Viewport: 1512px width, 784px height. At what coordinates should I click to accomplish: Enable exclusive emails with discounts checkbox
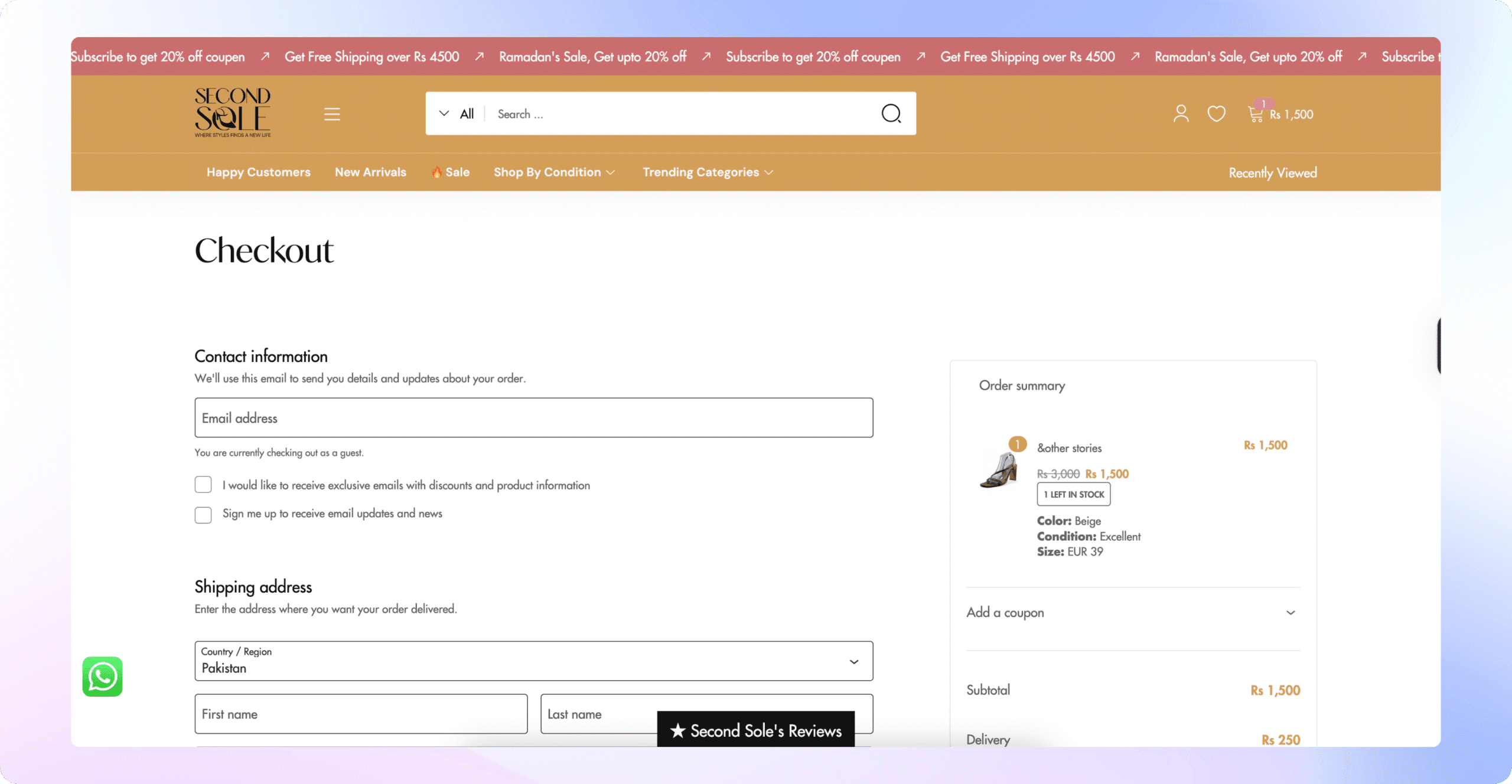[203, 485]
